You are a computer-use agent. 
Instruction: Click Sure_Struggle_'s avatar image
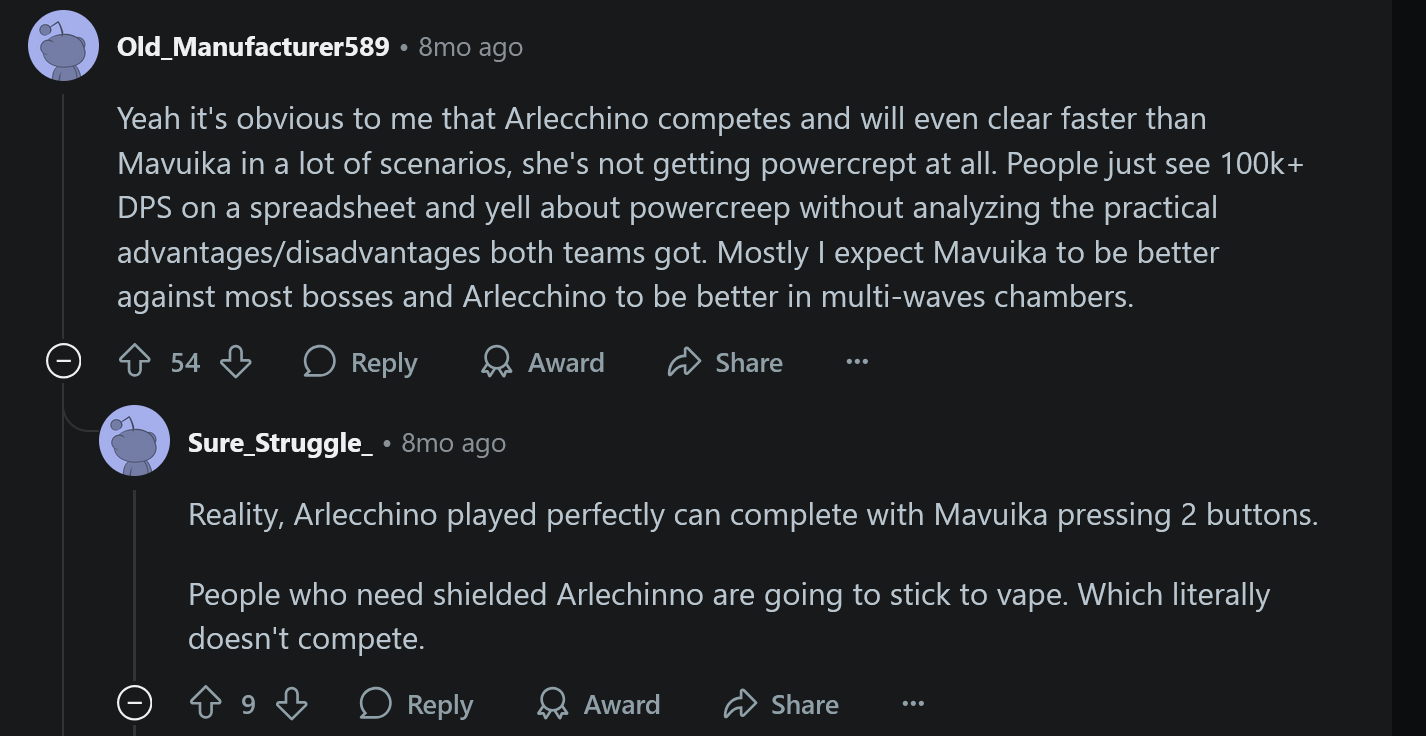134,441
